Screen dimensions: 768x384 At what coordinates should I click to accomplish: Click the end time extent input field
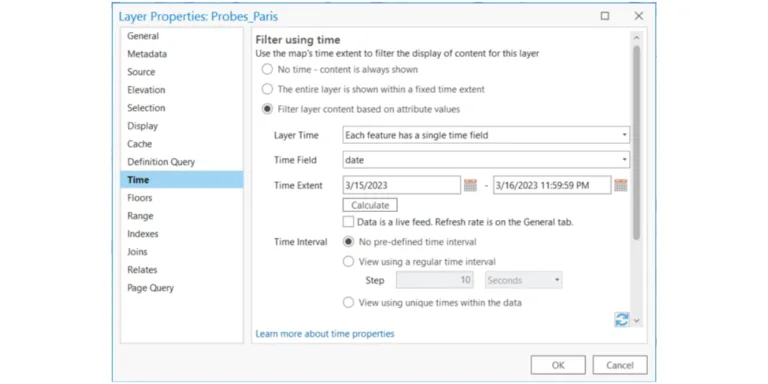coord(552,185)
